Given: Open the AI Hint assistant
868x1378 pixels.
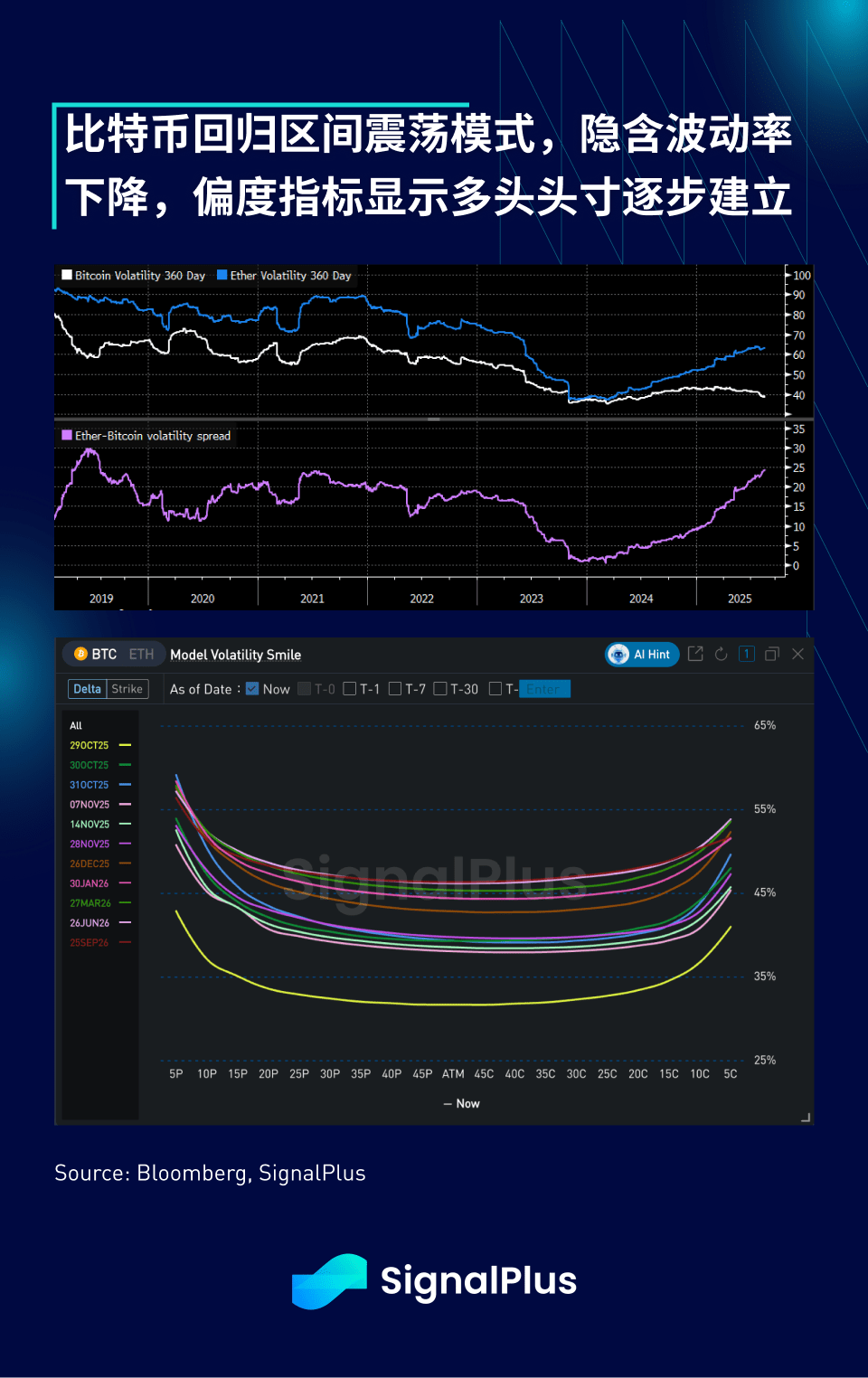Looking at the screenshot, I should (642, 655).
